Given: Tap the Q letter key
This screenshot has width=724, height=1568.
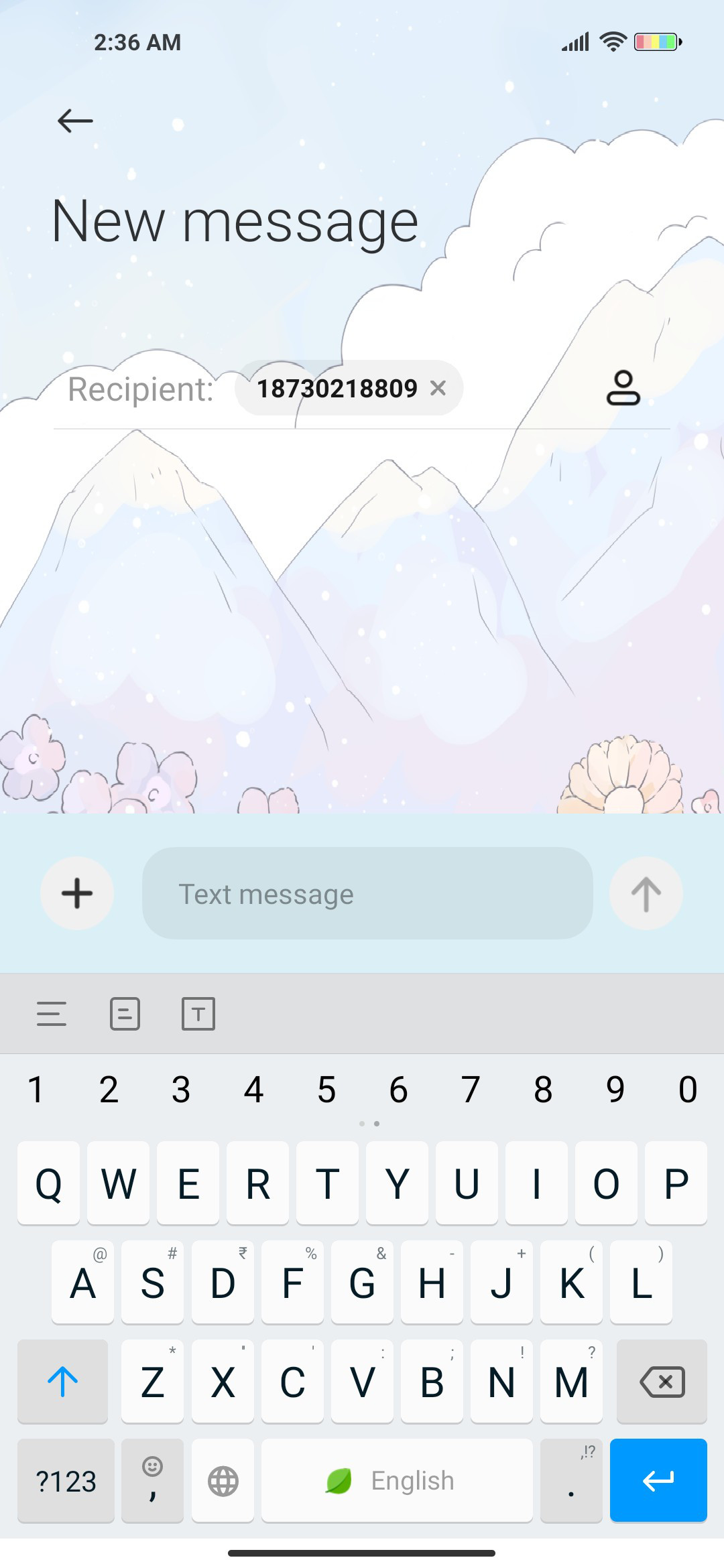Looking at the screenshot, I should 48,1183.
